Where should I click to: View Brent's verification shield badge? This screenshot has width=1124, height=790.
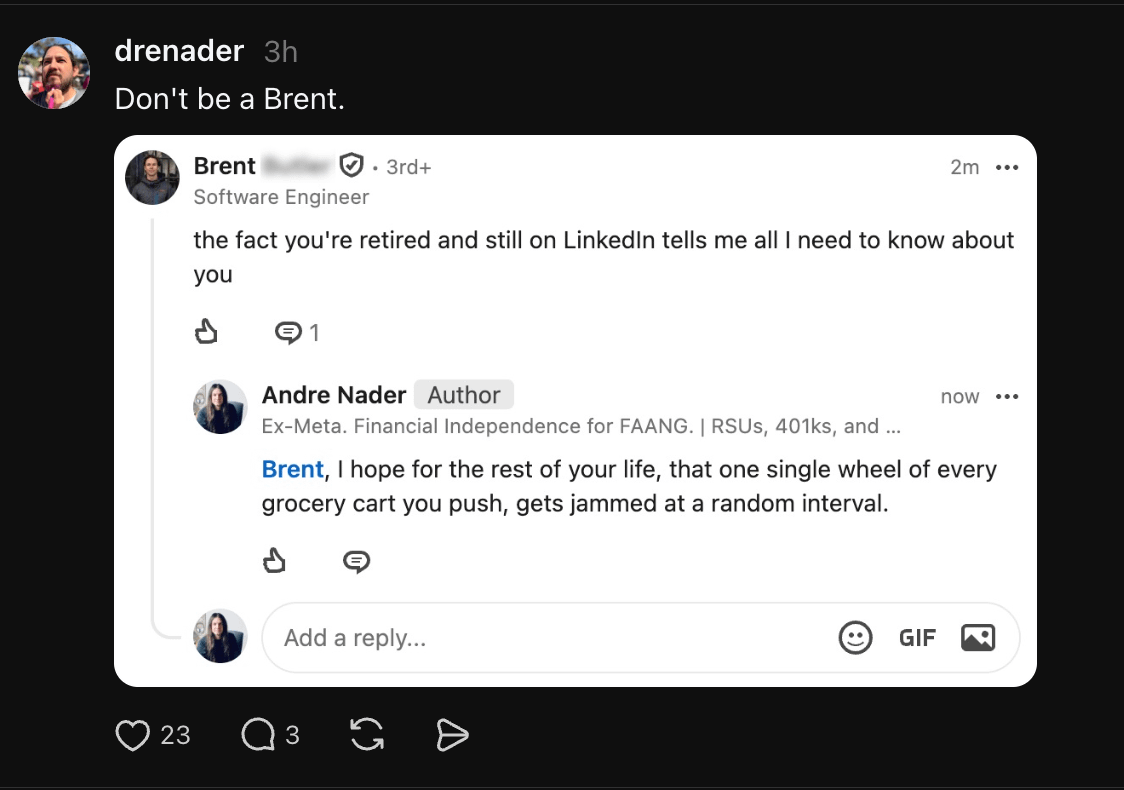click(351, 165)
